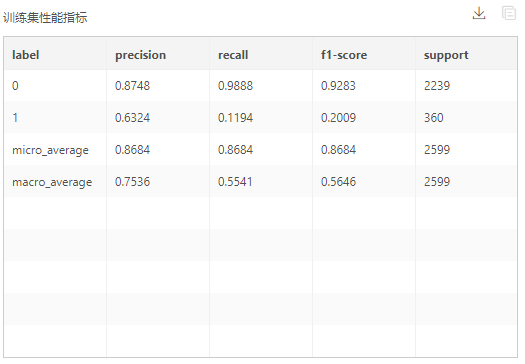The image size is (525, 364).
Task: Select micro_average f1-score 0.8684
Action: 338,150
